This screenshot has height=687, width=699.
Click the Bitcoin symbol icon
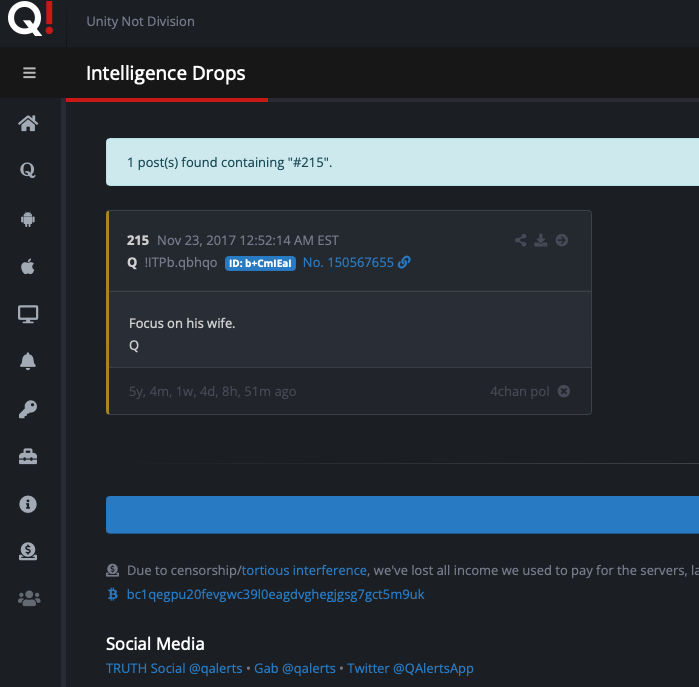(113, 594)
